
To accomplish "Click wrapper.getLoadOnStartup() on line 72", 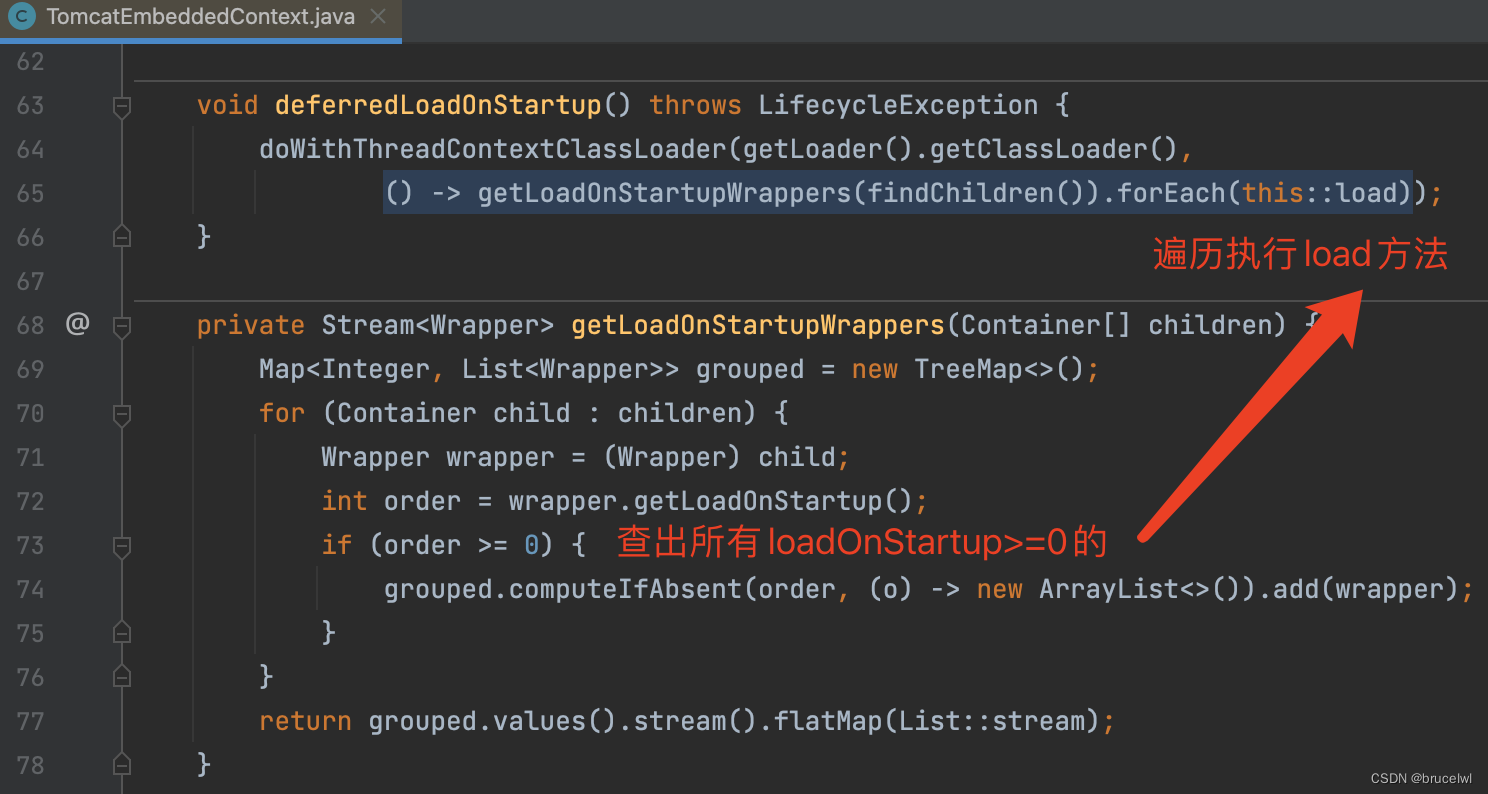I will pos(711,501).
